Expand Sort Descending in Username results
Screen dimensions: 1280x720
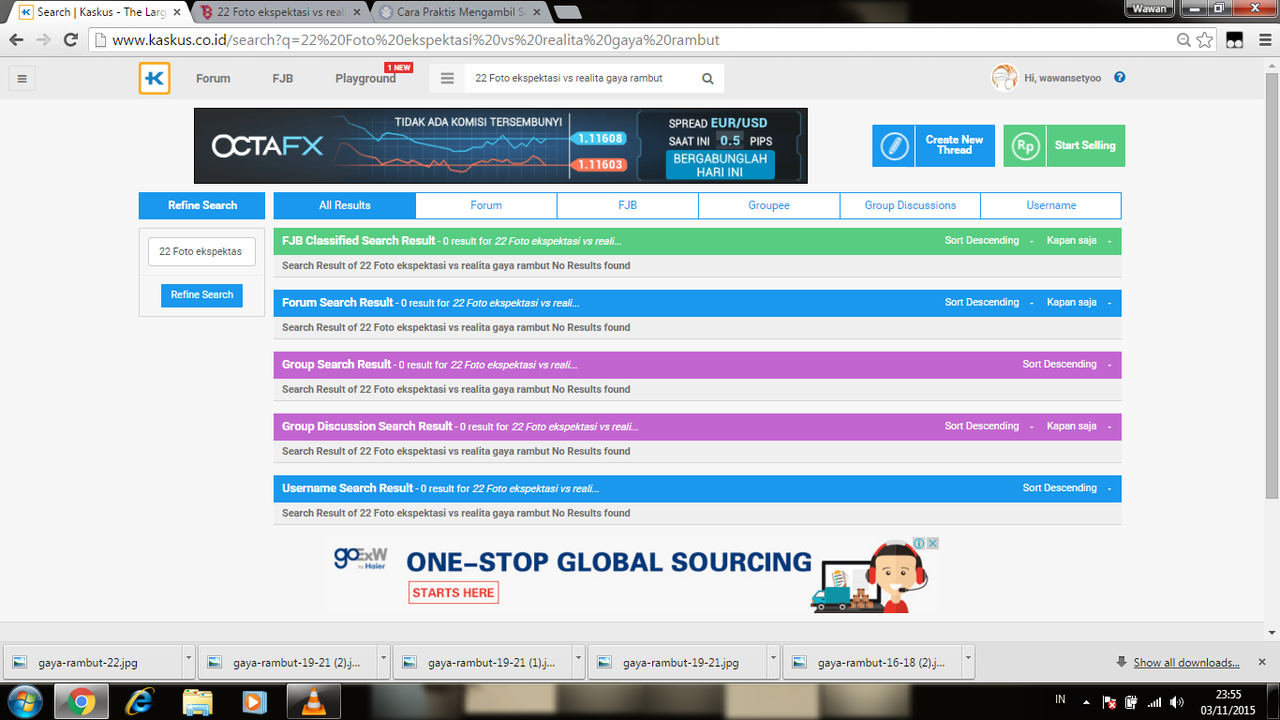pos(1066,488)
